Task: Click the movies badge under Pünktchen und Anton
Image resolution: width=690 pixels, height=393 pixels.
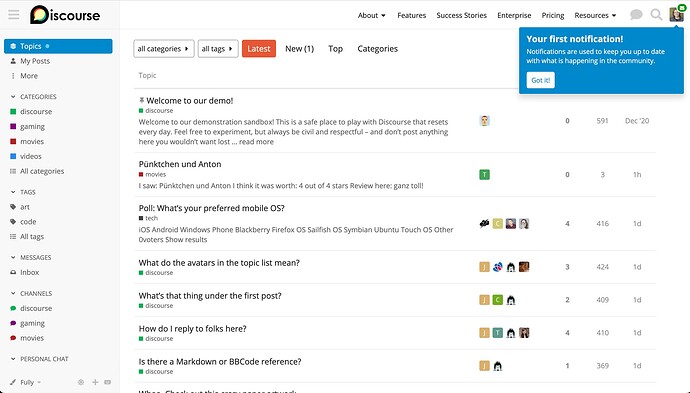Action: [x=152, y=174]
